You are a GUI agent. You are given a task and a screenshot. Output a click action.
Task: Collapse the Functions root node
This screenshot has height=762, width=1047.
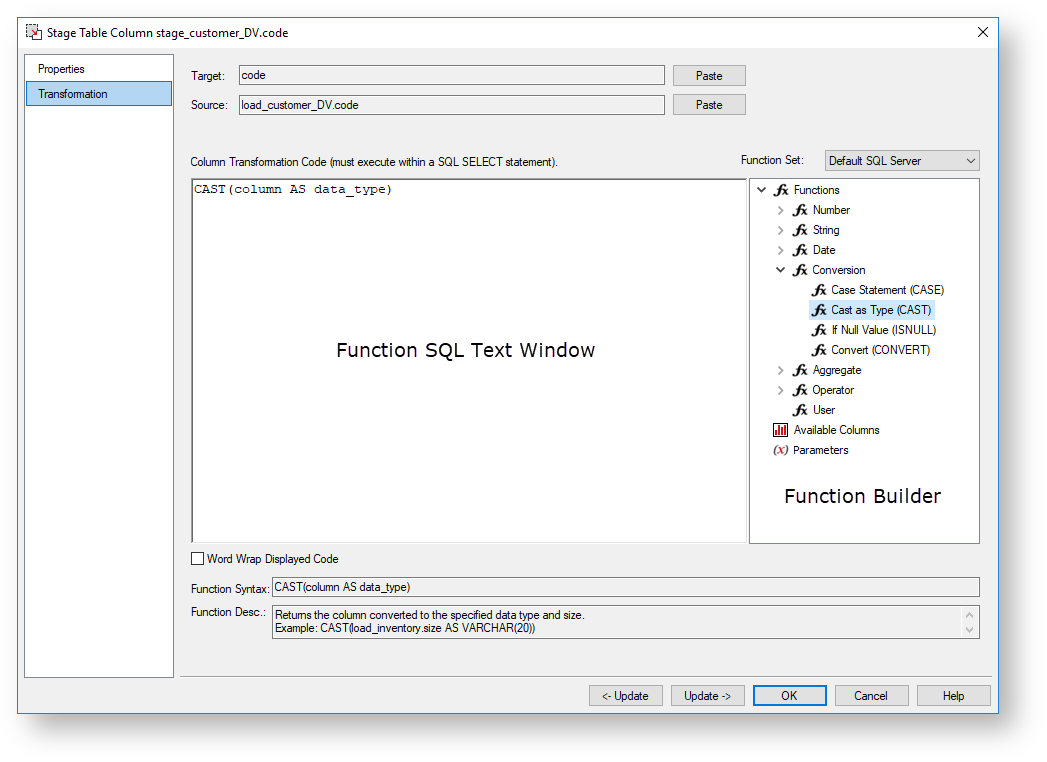(x=761, y=190)
